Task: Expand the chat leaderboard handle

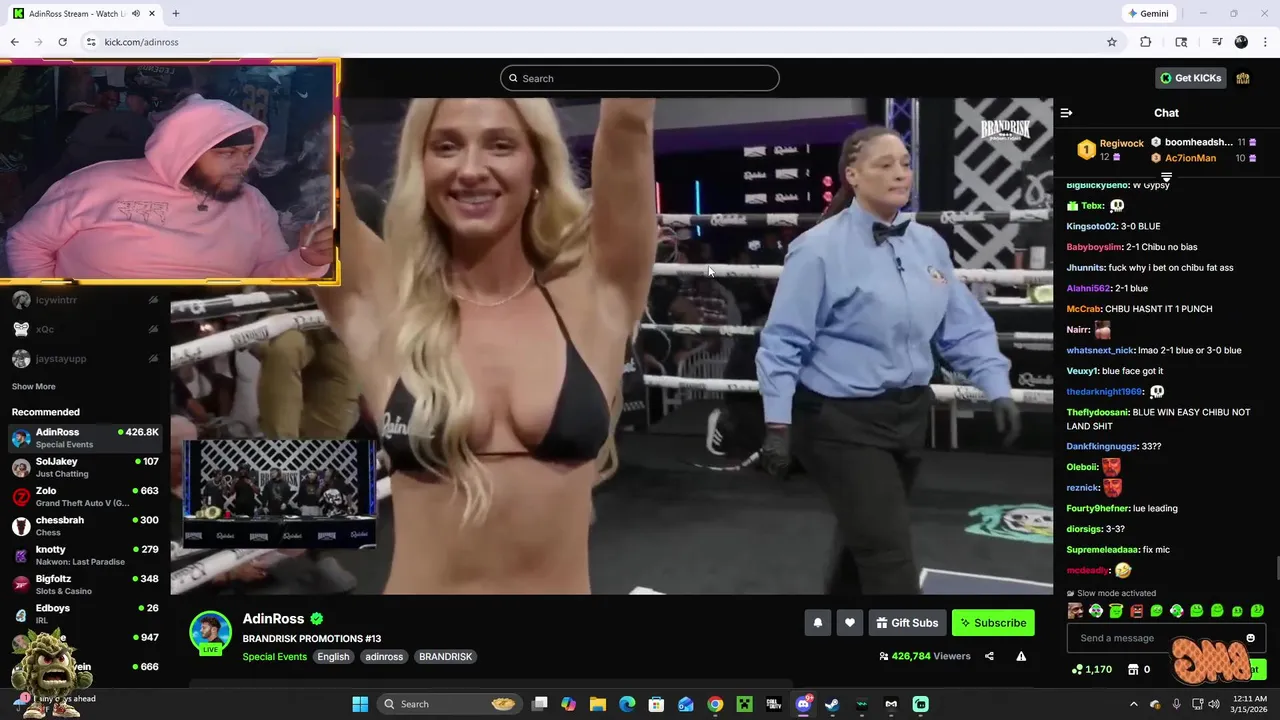Action: pos(1166,176)
